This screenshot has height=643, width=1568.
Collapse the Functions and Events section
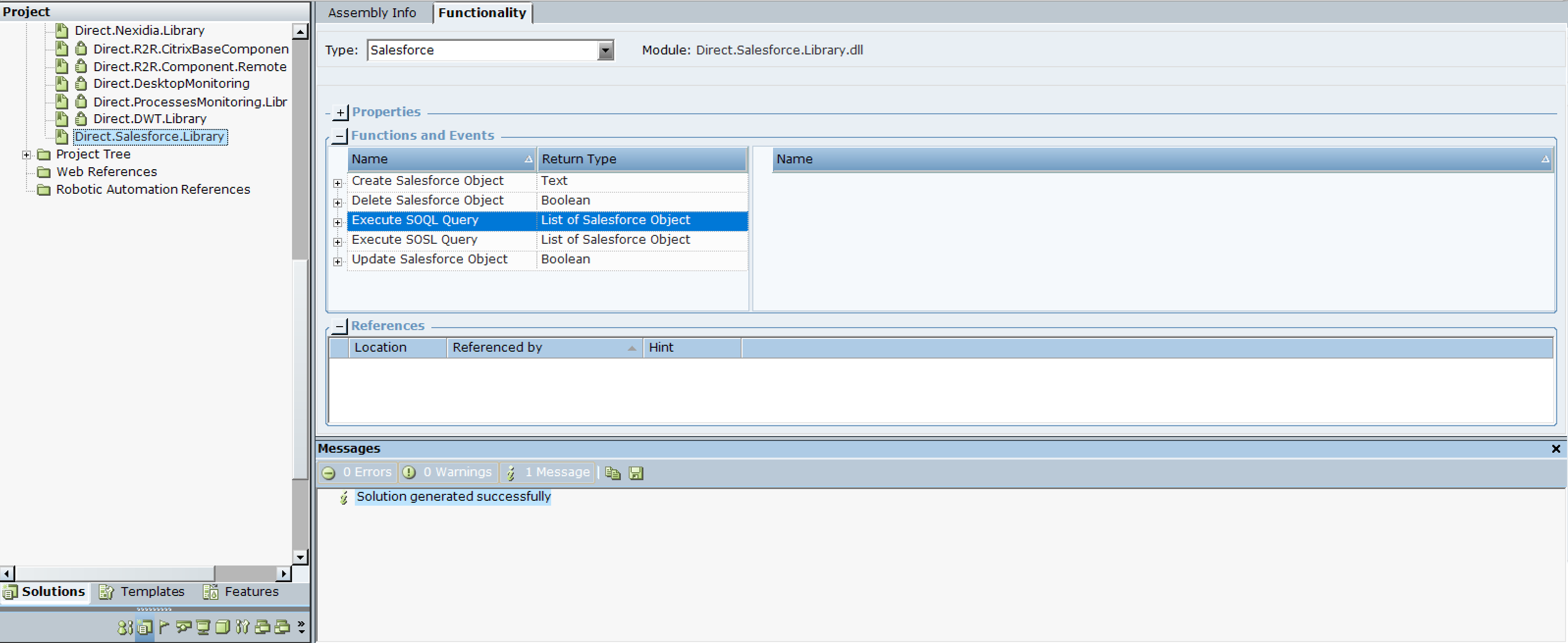coord(340,136)
